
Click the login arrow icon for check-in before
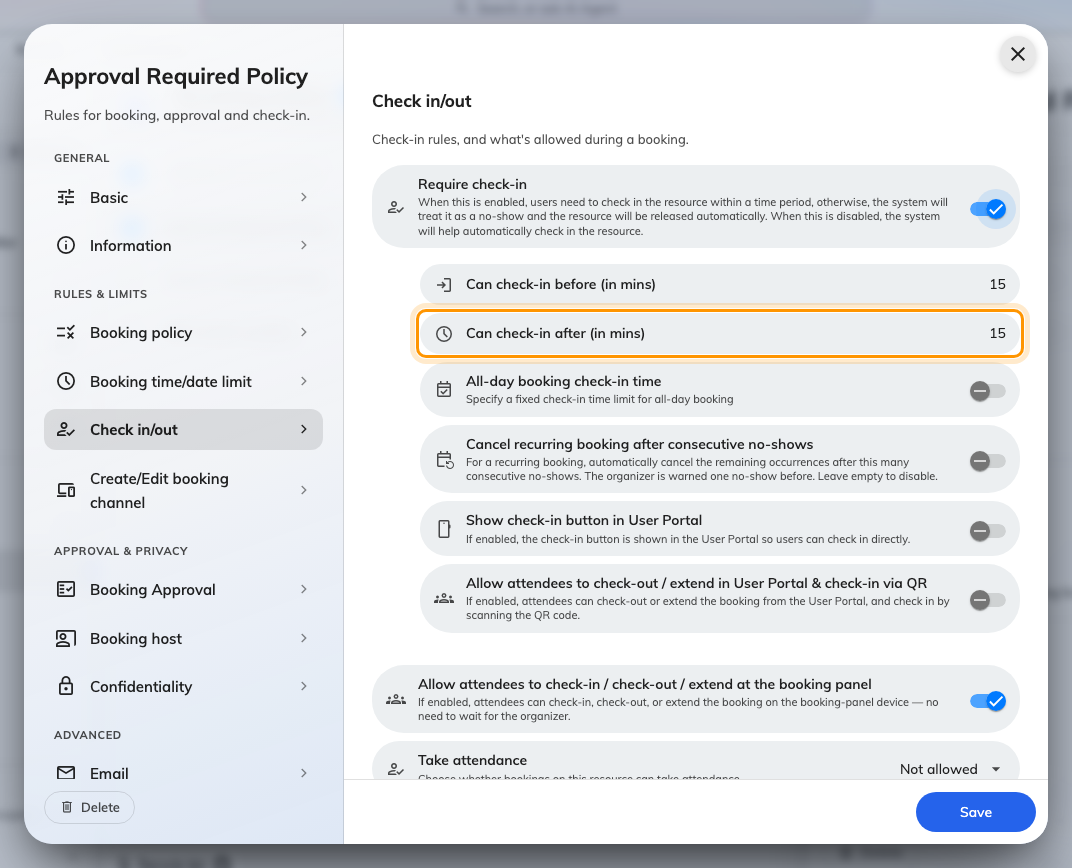tap(444, 284)
